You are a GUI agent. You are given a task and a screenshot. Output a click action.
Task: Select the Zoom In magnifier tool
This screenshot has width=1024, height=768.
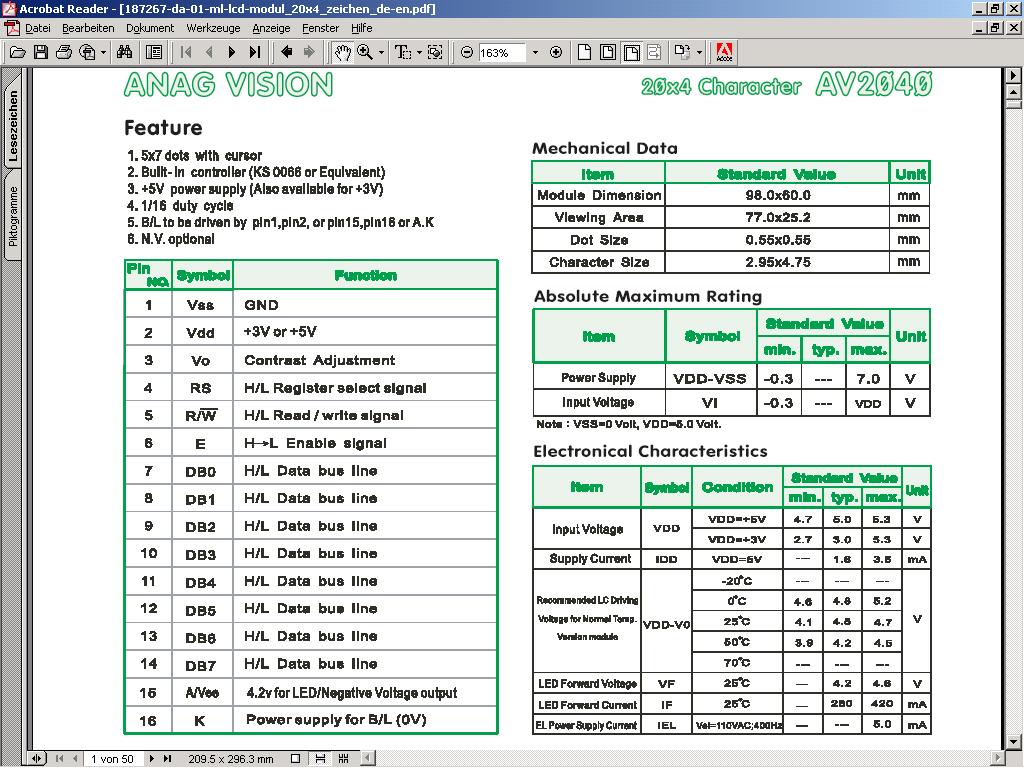pyautogui.click(x=365, y=52)
